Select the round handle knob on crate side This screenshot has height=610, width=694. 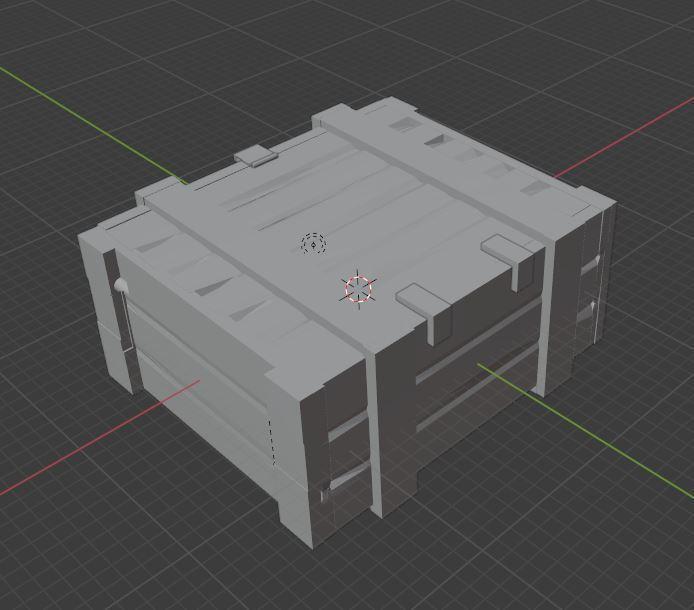point(120,286)
